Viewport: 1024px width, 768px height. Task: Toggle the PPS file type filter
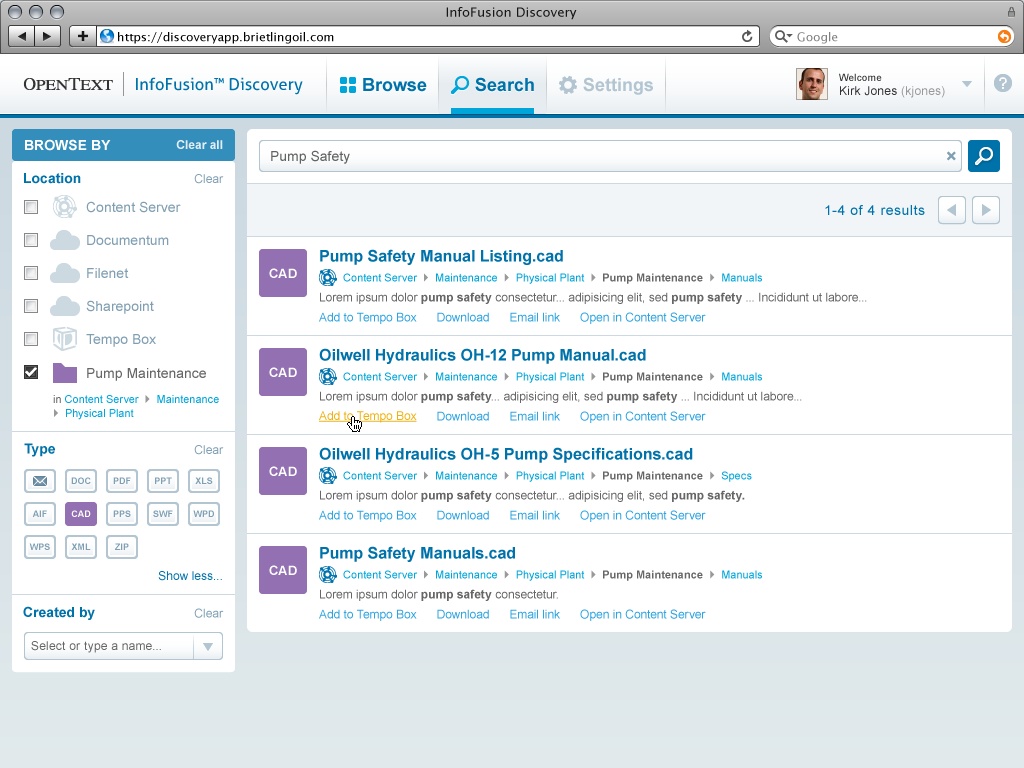coord(121,514)
